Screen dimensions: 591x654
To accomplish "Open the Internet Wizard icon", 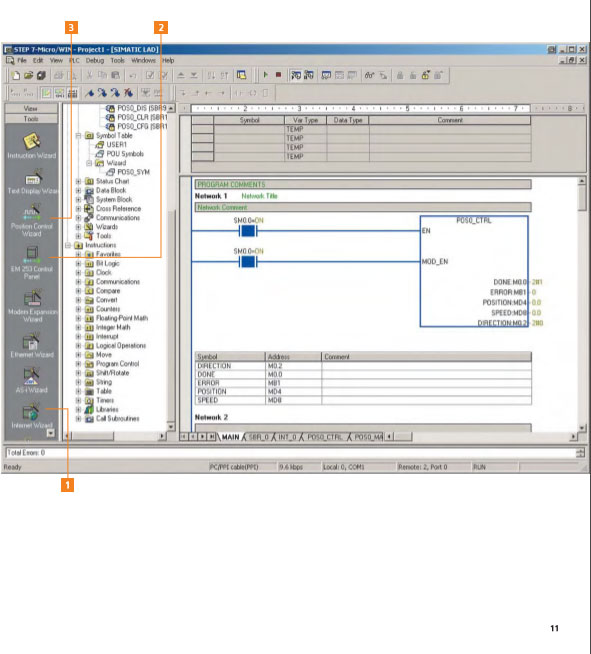I will pos(31,412).
